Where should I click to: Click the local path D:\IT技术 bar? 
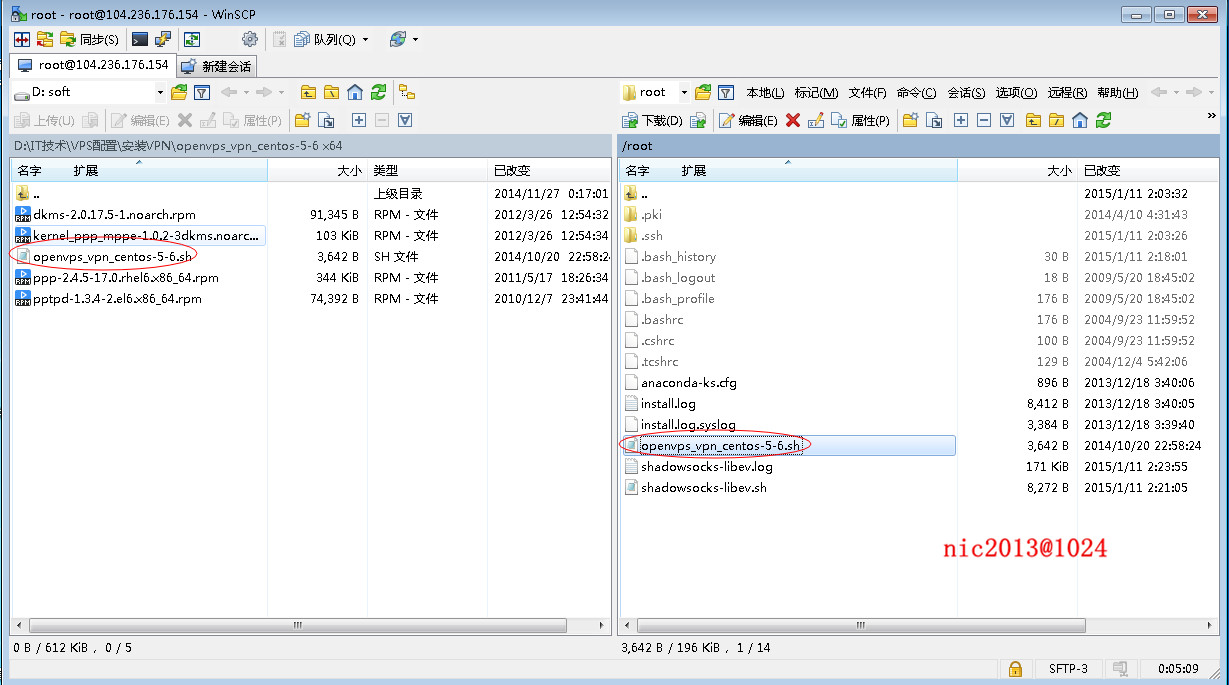pos(310,146)
